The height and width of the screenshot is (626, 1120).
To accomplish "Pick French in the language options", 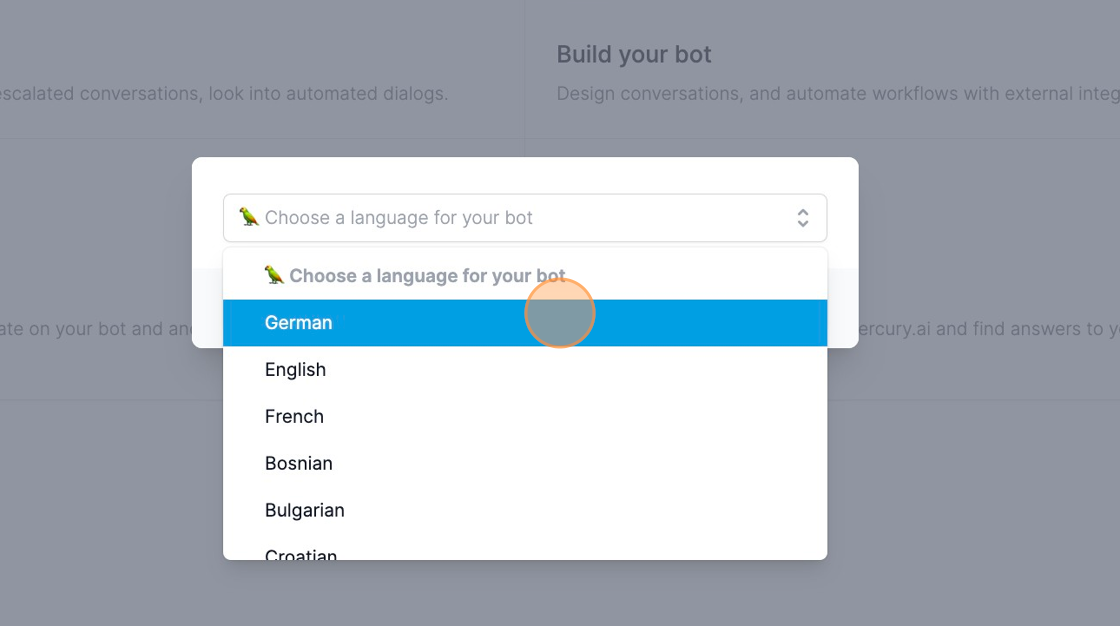I will tap(525, 417).
